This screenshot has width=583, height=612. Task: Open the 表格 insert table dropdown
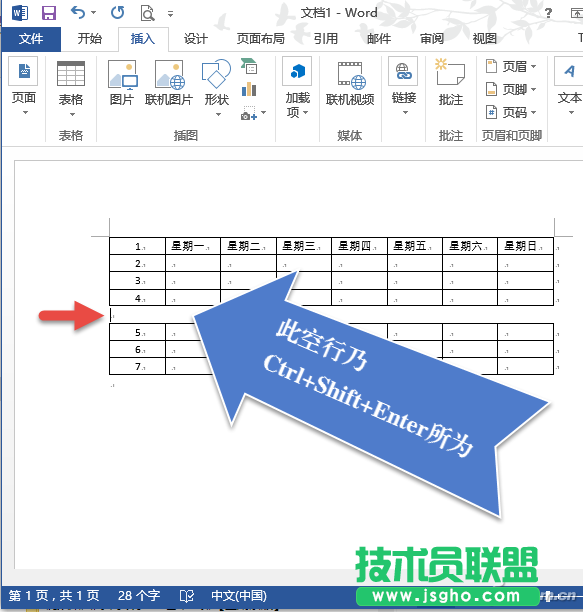71,89
